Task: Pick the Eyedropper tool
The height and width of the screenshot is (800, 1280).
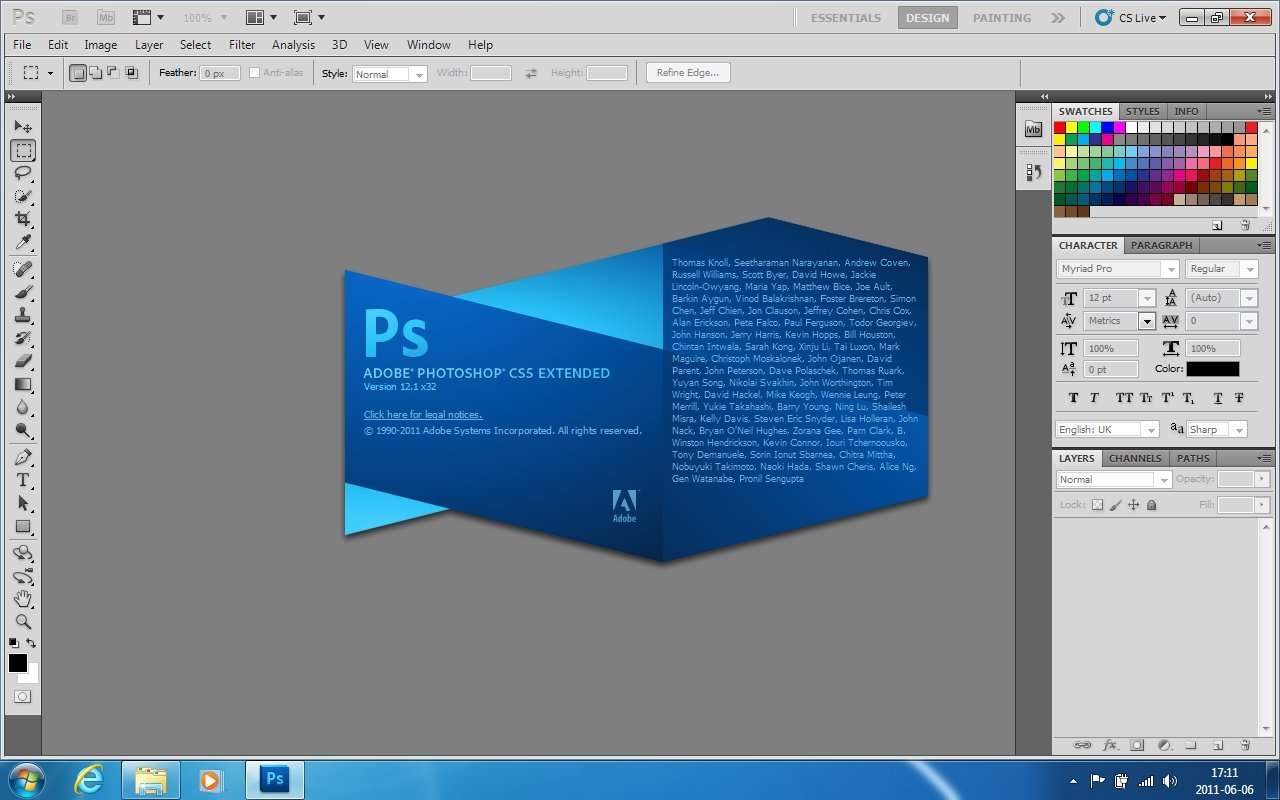Action: pyautogui.click(x=23, y=243)
